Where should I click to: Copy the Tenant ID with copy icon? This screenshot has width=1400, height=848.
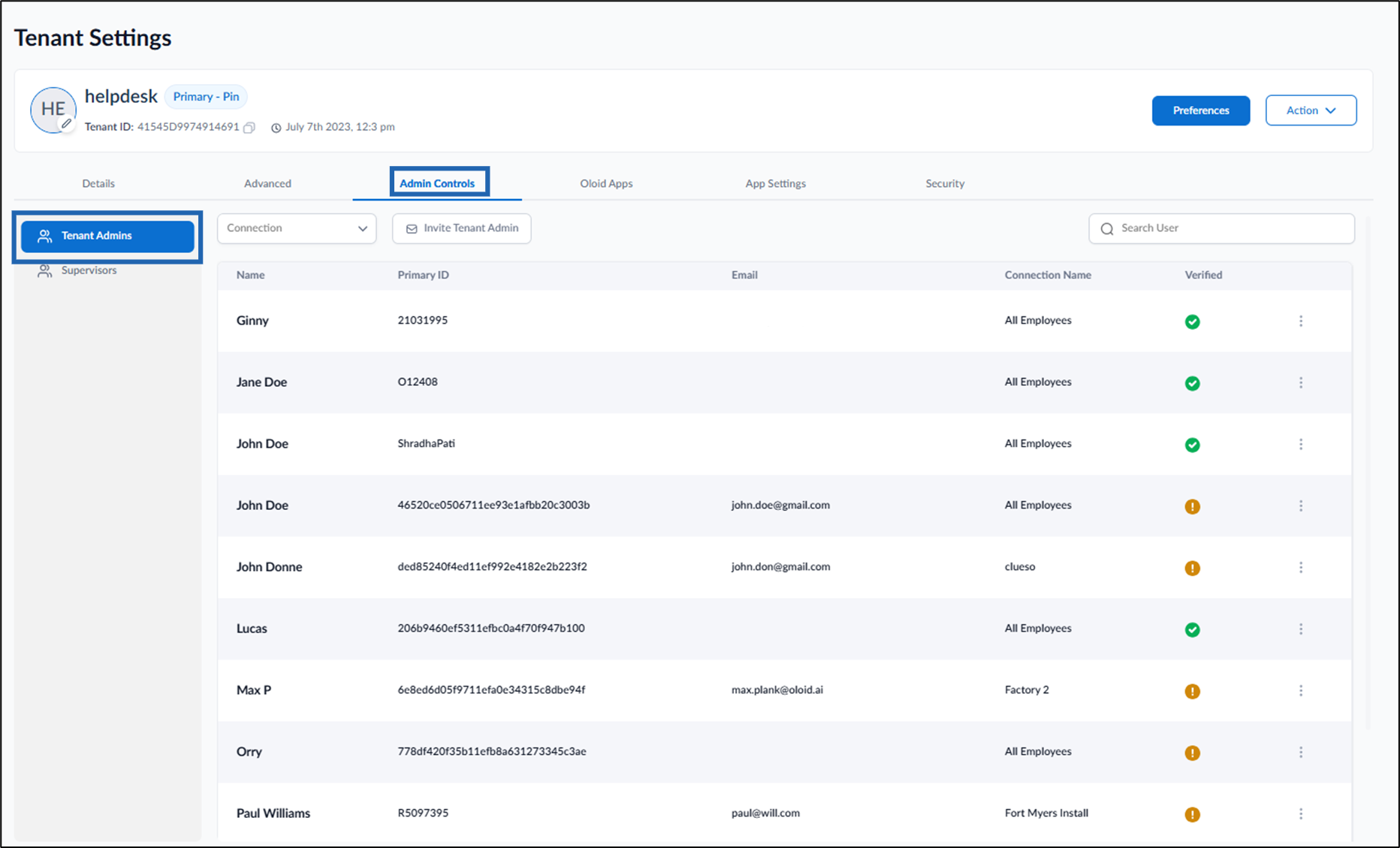[249, 128]
